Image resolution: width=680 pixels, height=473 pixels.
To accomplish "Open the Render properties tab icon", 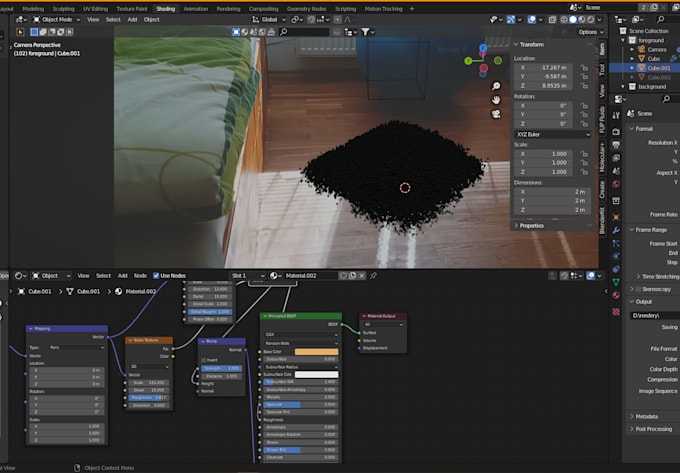I will 616,131.
